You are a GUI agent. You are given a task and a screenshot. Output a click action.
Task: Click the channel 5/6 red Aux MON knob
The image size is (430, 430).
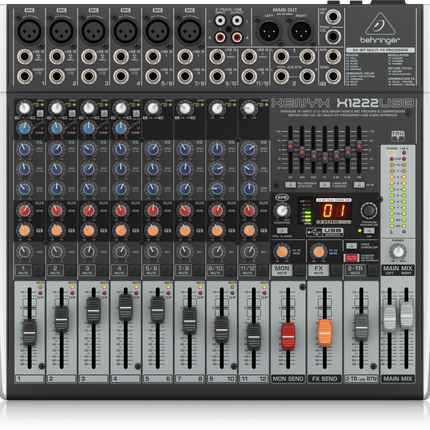[153, 211]
